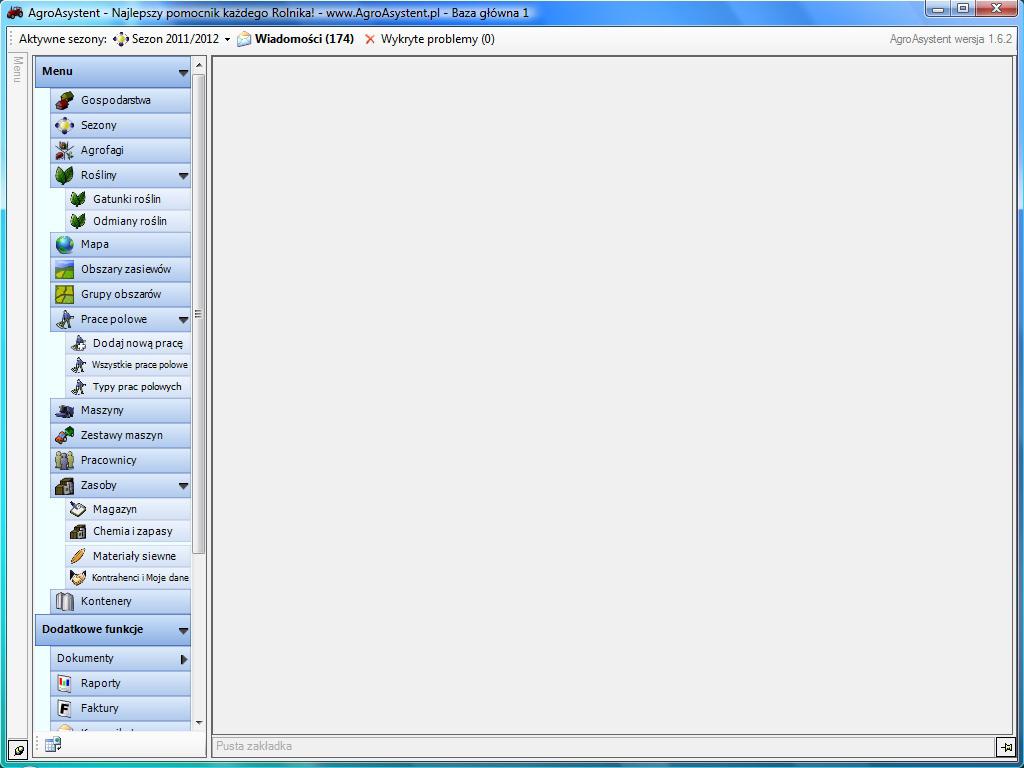The image size is (1024, 768).
Task: Click the Aktywne sezony season icon
Action: click(x=121, y=39)
